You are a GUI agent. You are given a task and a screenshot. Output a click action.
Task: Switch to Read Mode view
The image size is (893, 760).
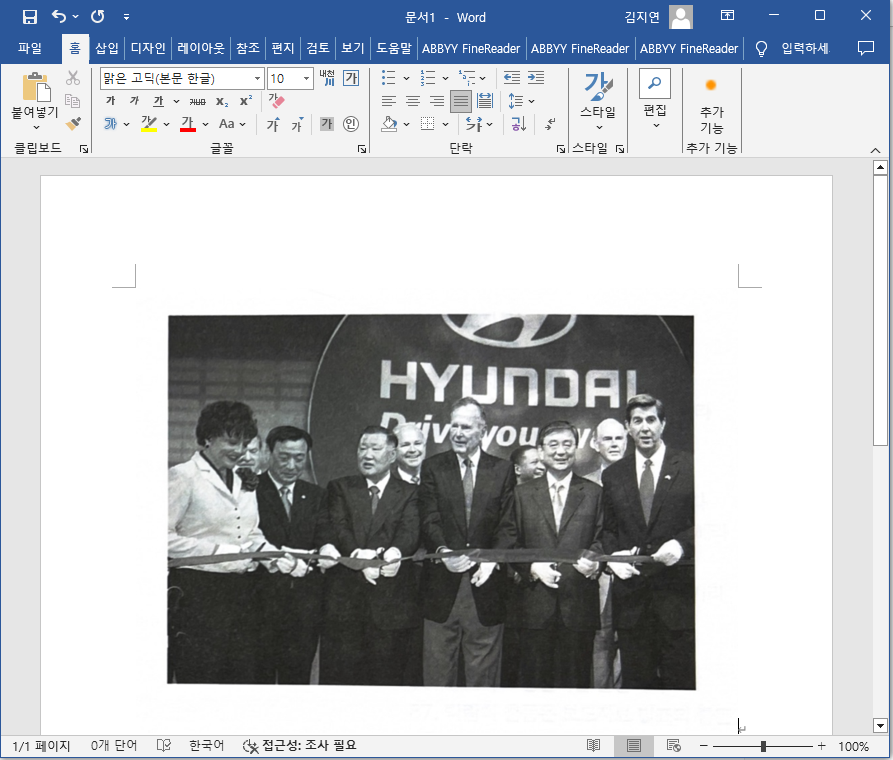[593, 745]
